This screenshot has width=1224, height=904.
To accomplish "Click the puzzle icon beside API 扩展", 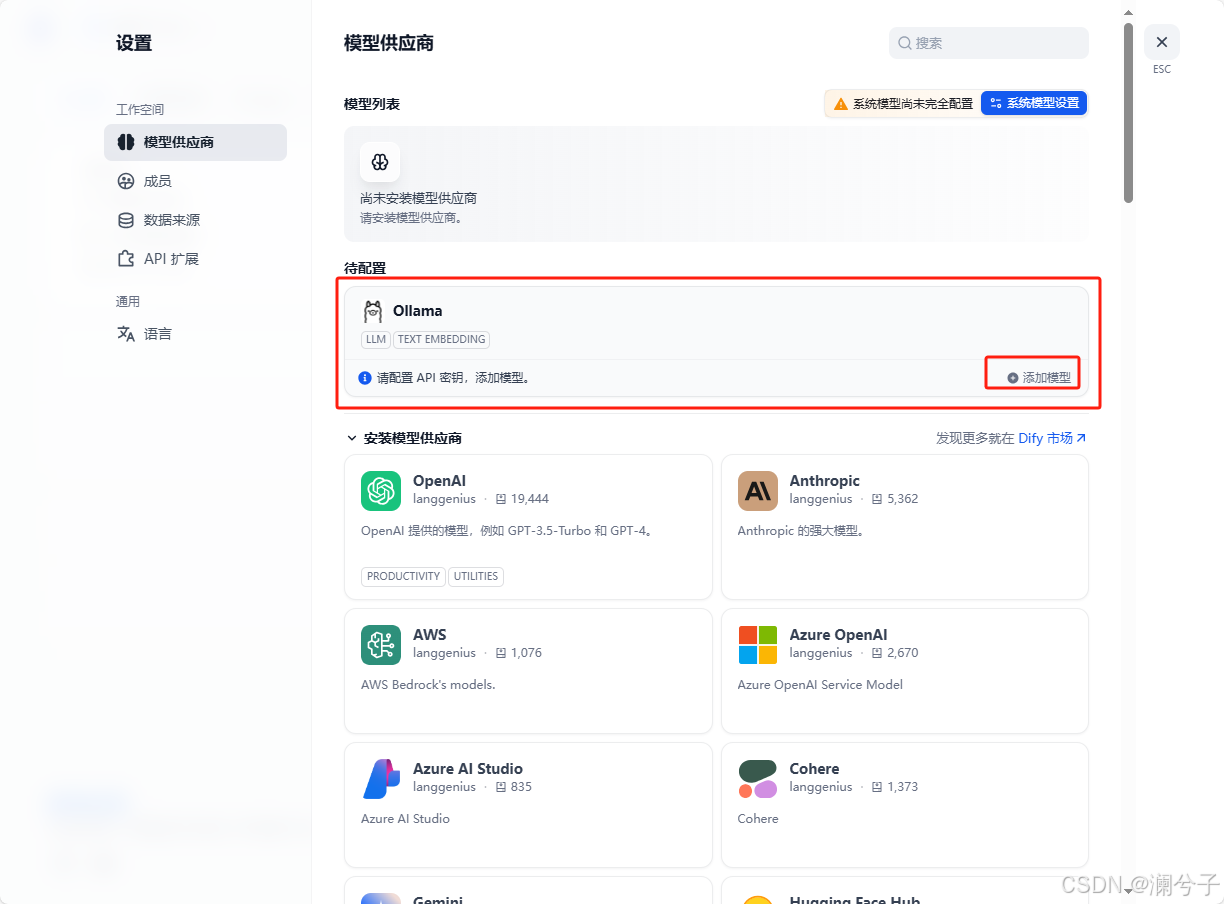I will pyautogui.click(x=126, y=259).
